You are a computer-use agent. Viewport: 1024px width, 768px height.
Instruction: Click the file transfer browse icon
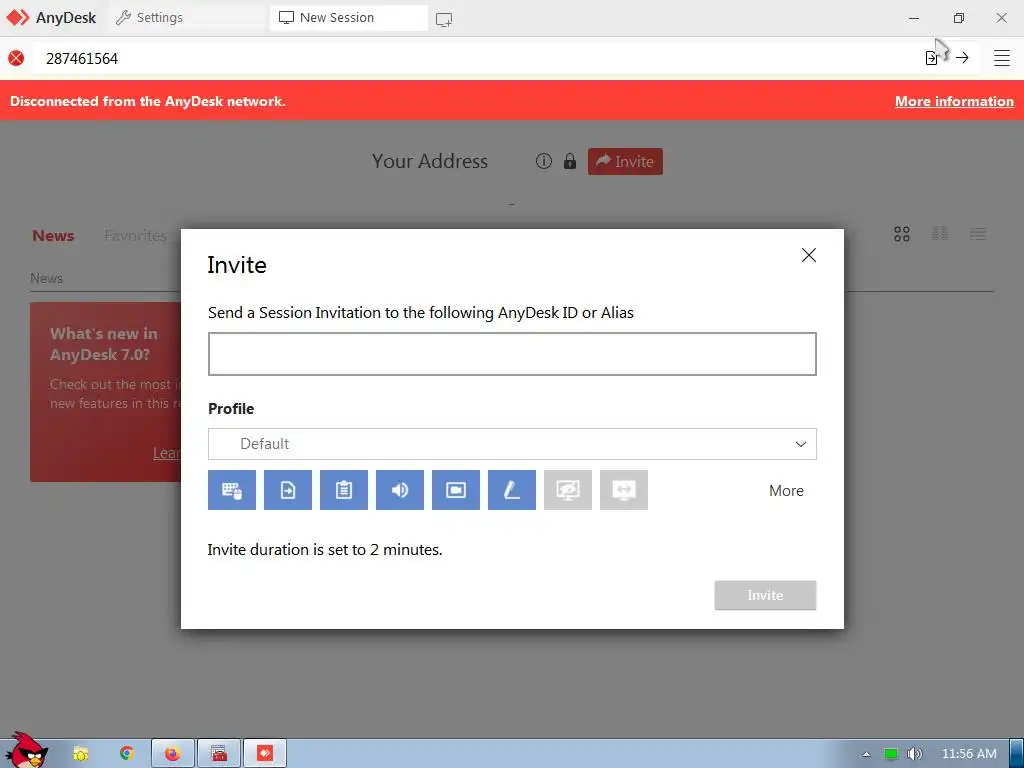click(932, 58)
